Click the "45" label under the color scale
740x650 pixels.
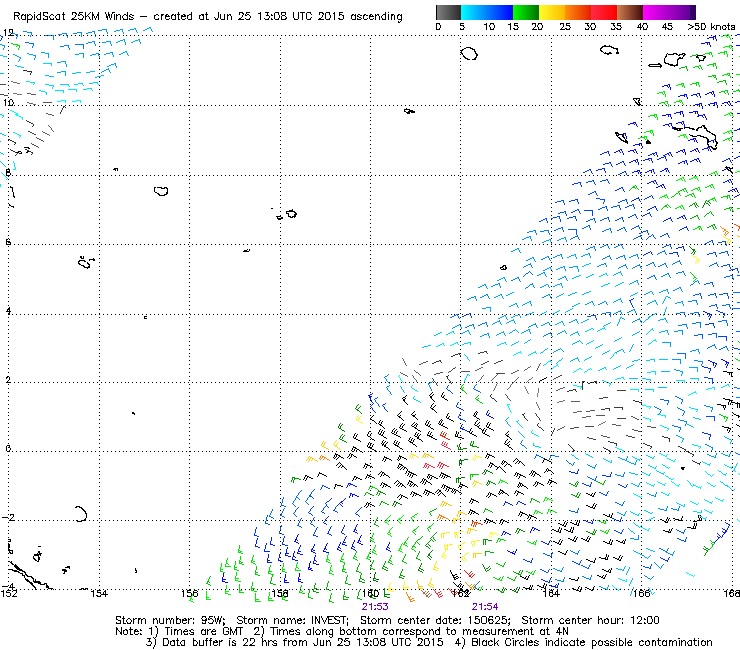tap(667, 27)
